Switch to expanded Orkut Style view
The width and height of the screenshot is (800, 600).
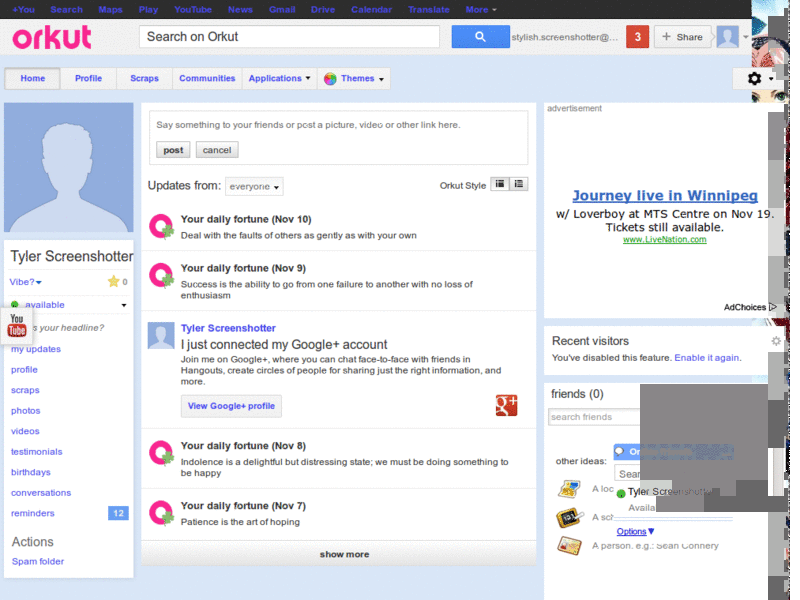coord(500,184)
